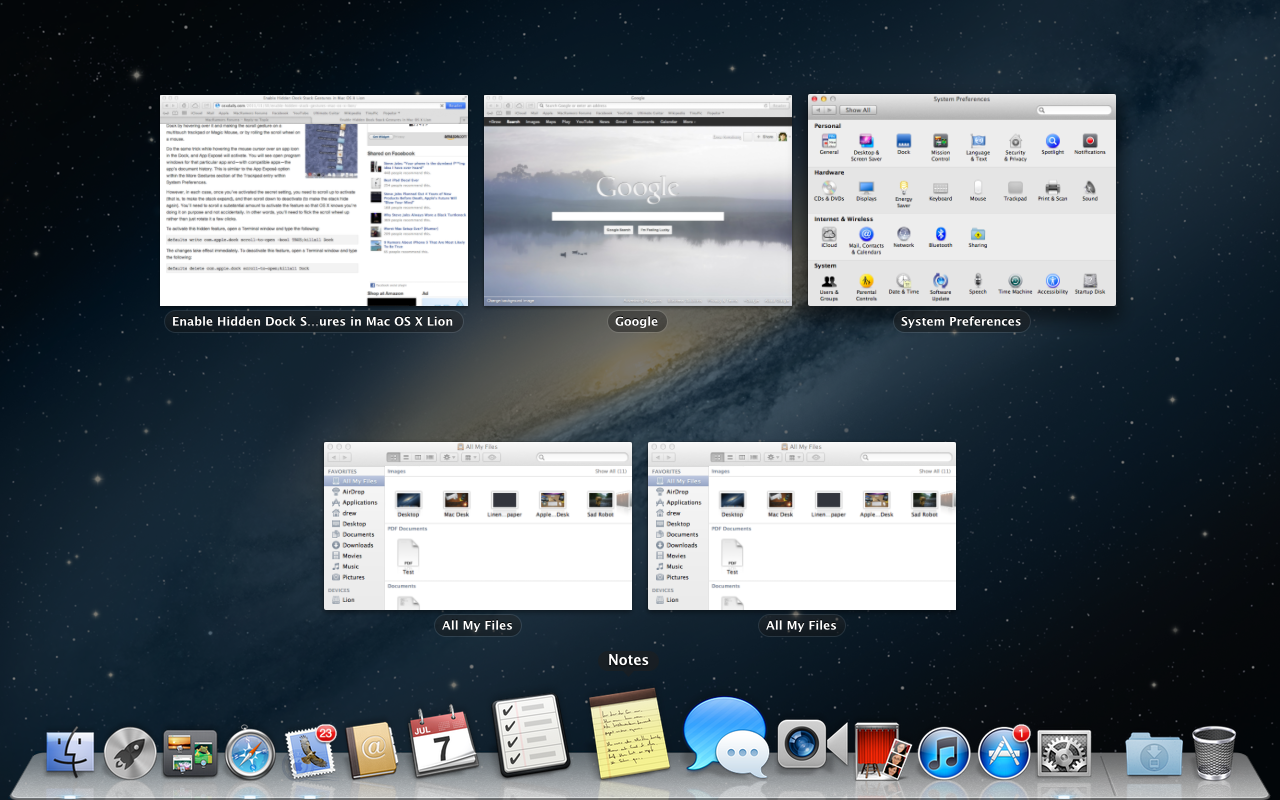Open Users & Groups preference icon
Viewport: 1280px width, 800px height.
(829, 286)
